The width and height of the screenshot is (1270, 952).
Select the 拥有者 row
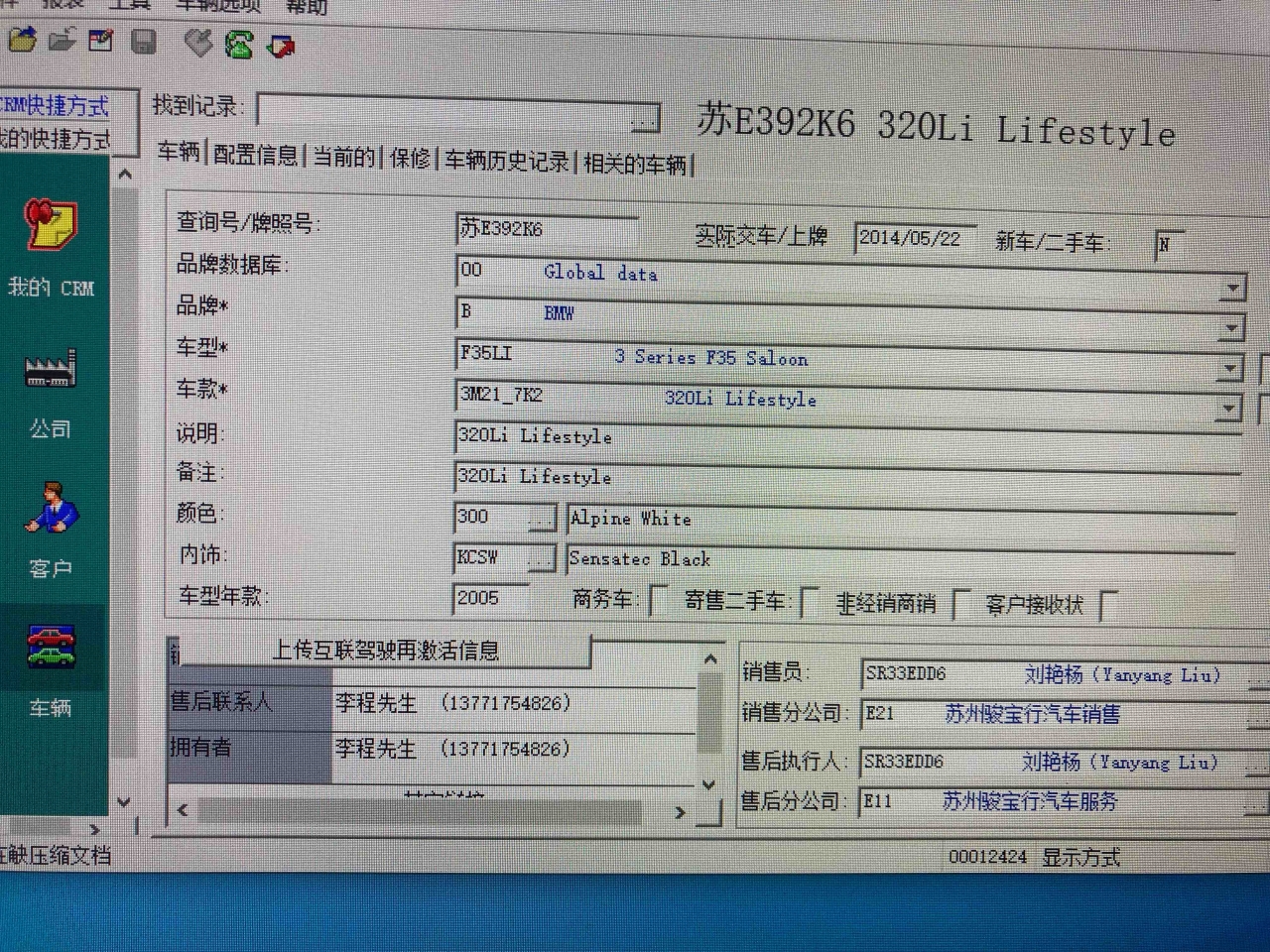433,749
